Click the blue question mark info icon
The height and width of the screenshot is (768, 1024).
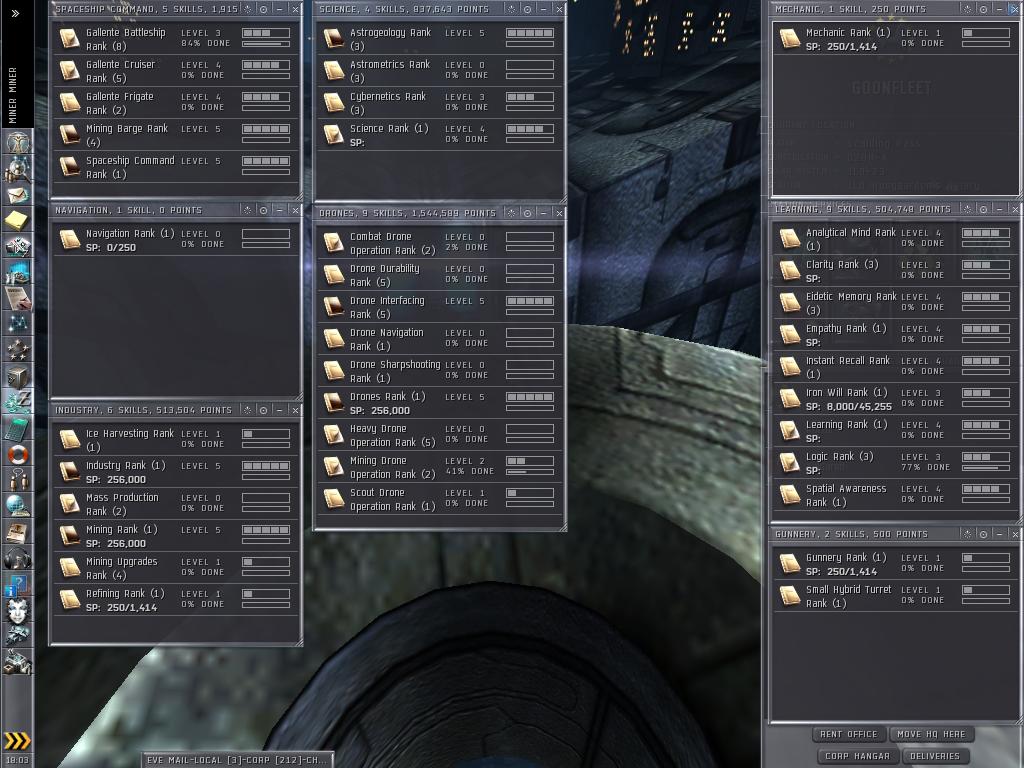[x=18, y=584]
